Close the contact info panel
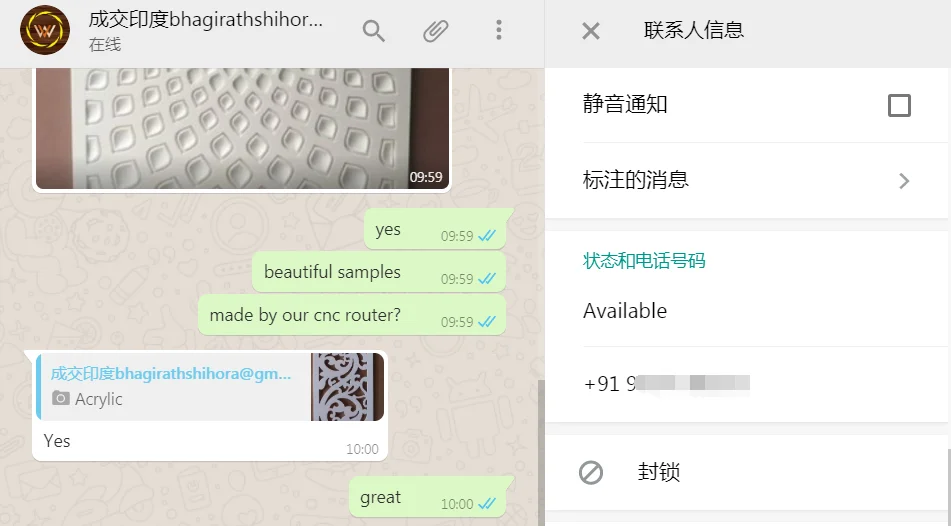Viewport: 951px width, 526px height. click(x=591, y=30)
